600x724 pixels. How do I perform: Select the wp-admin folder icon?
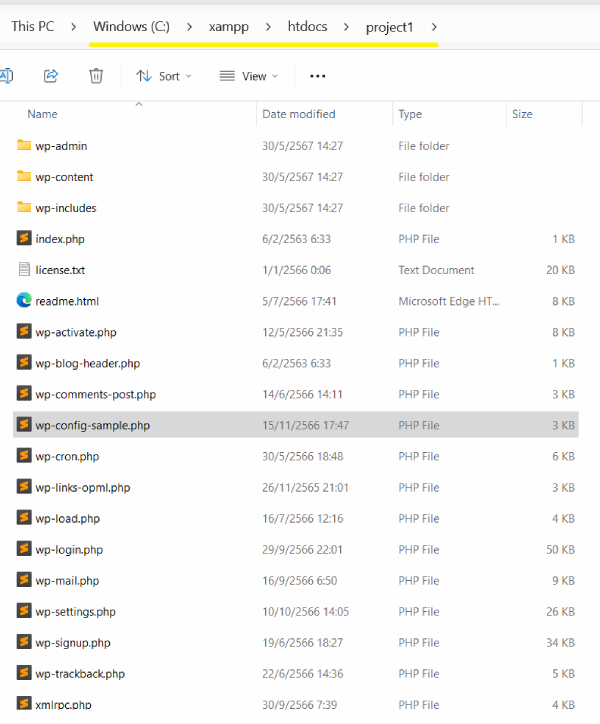(x=24, y=145)
